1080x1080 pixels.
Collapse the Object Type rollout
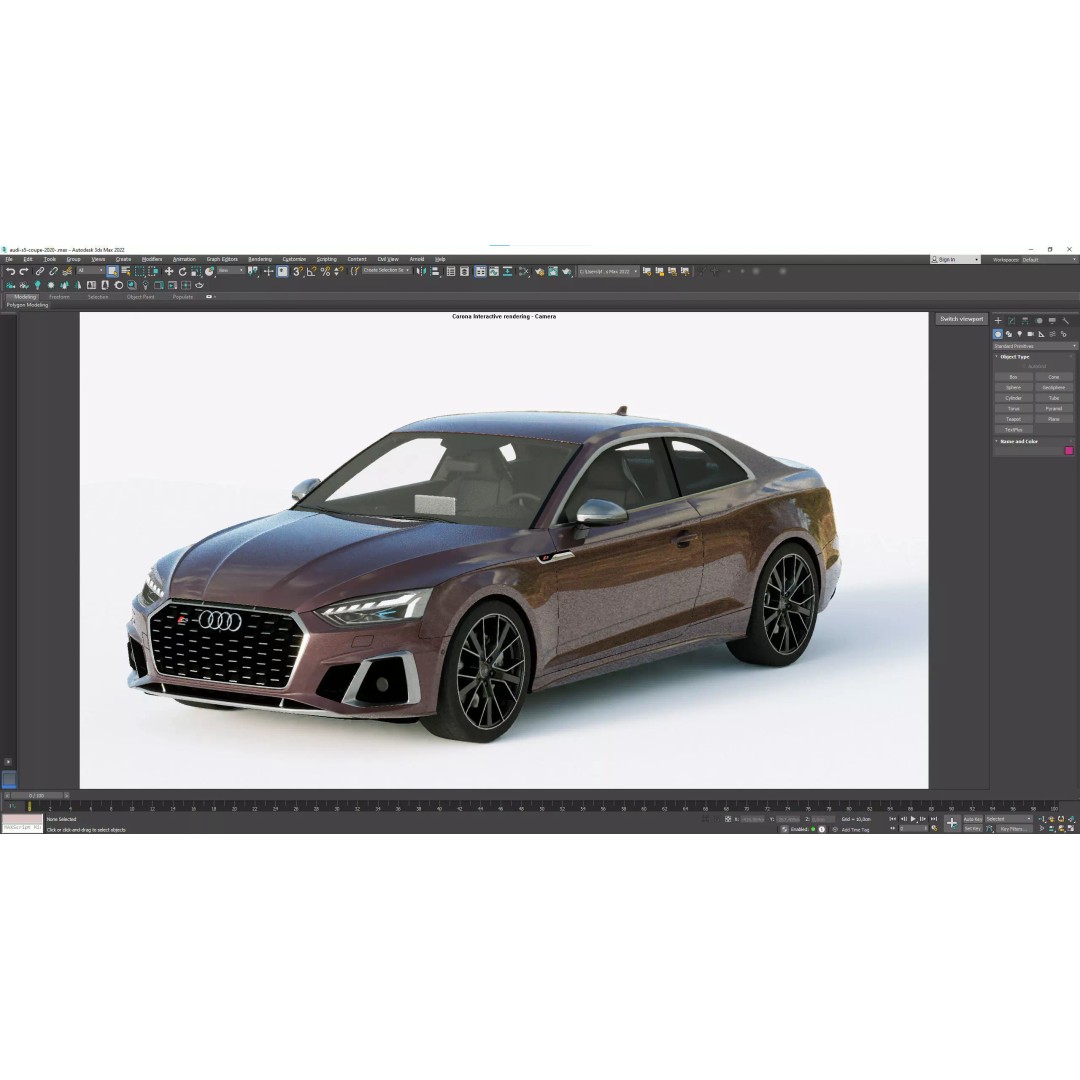pos(1015,357)
